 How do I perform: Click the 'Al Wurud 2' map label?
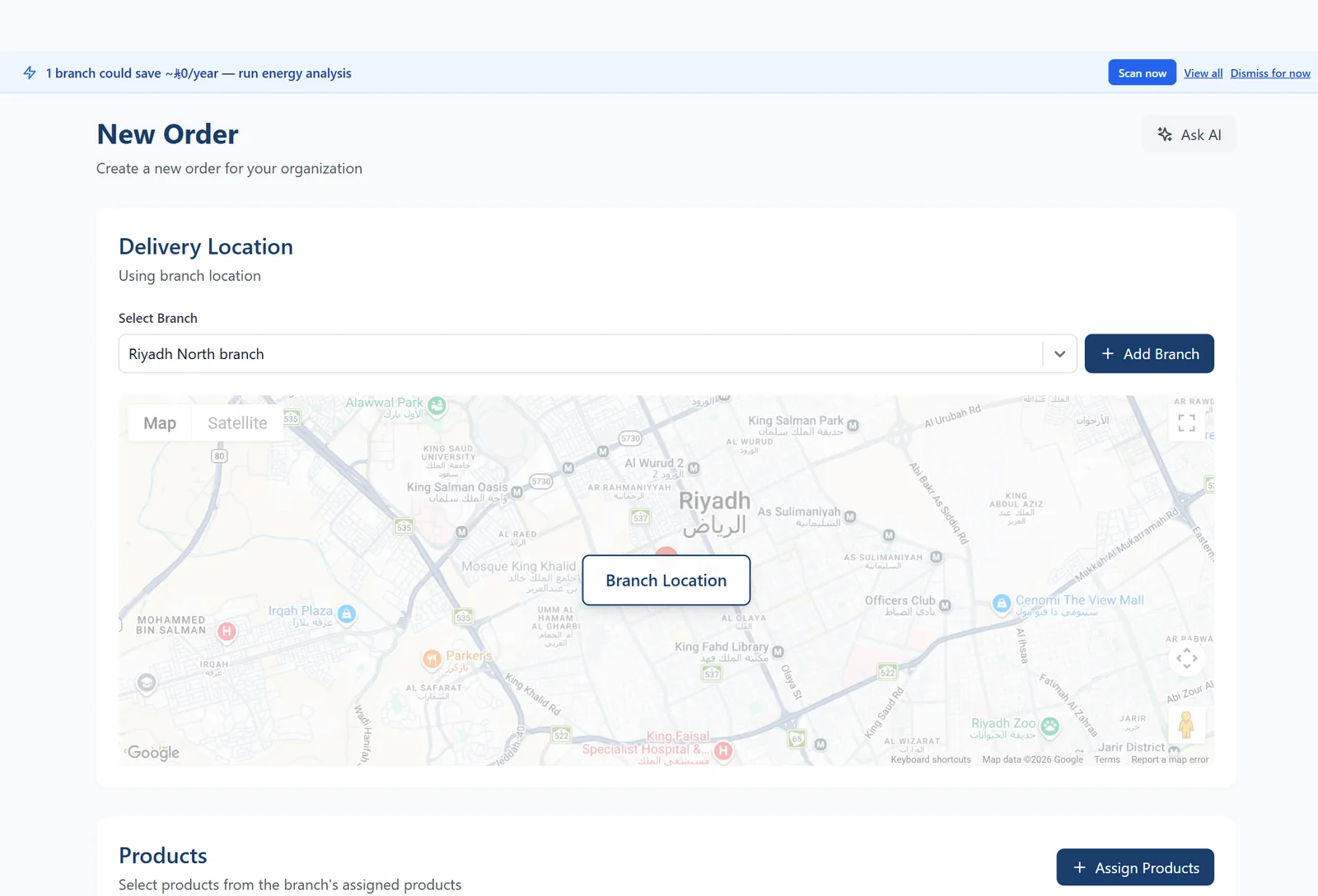tap(654, 464)
